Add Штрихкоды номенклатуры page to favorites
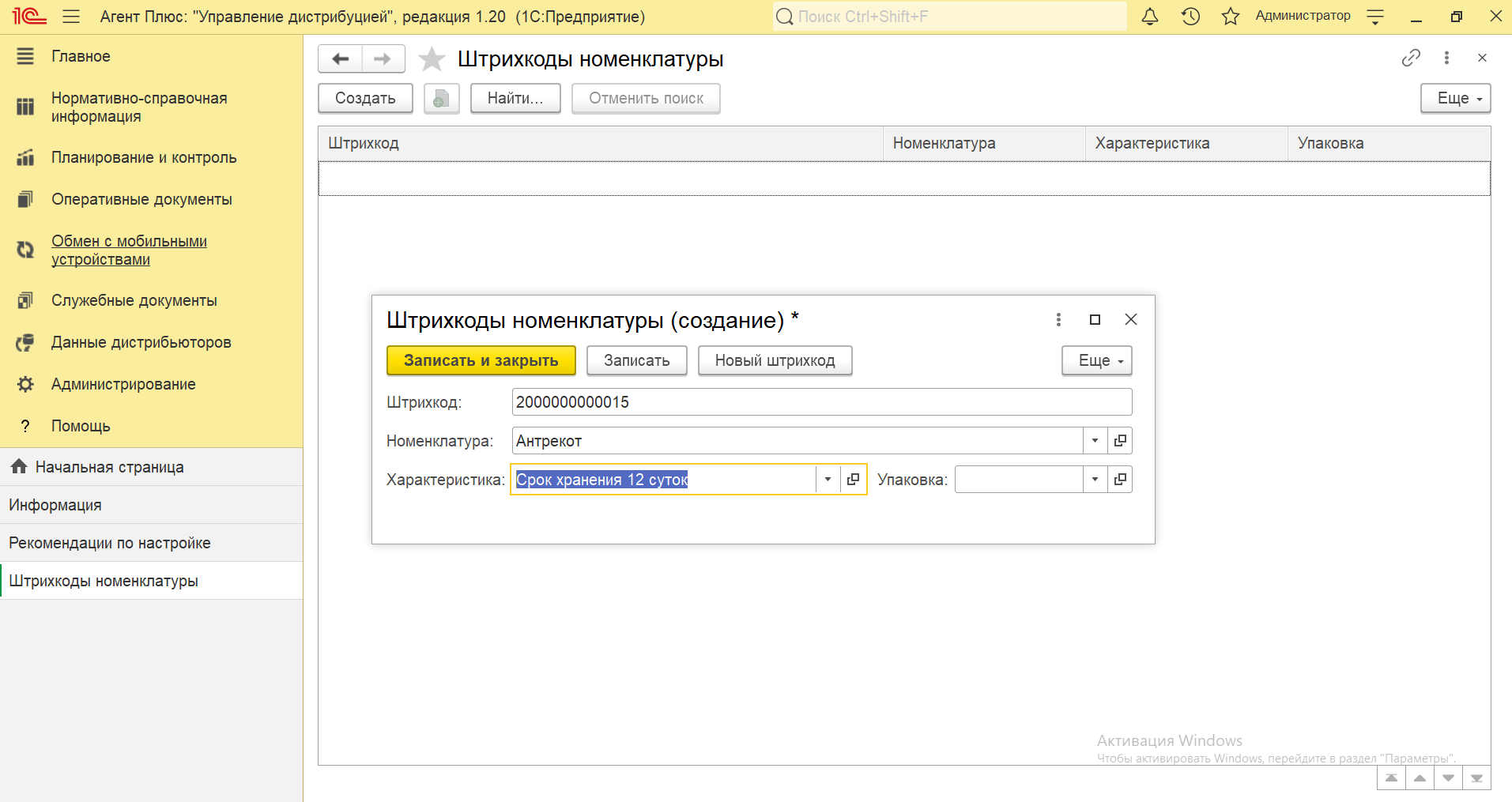This screenshot has width=1512, height=802. pos(432,59)
